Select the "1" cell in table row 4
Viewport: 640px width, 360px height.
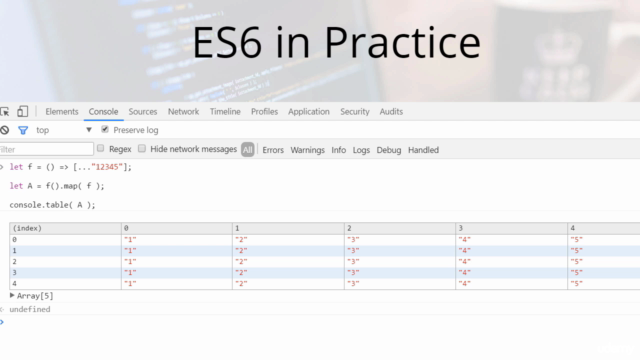click(x=177, y=284)
